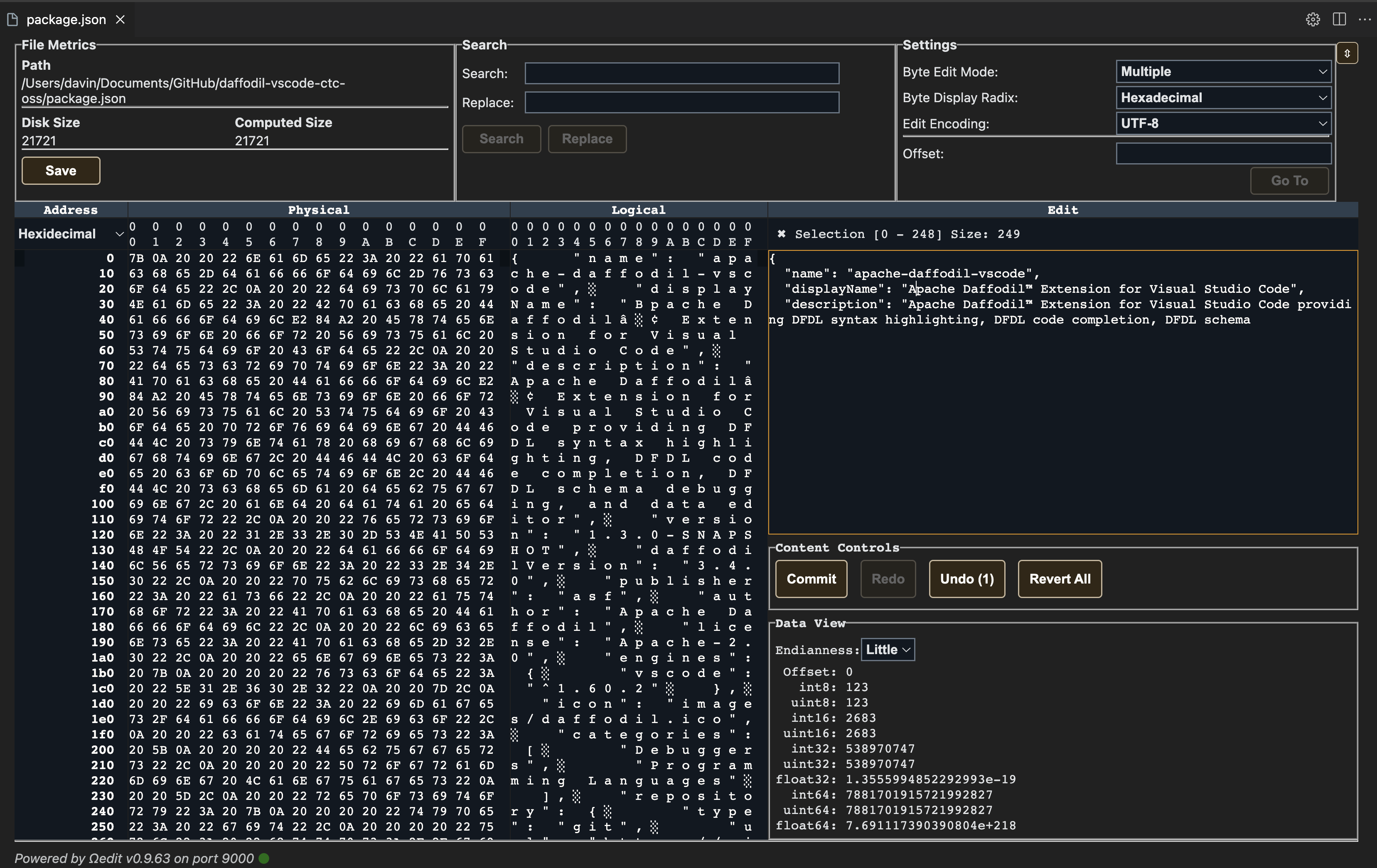Image resolution: width=1377 pixels, height=868 pixels.
Task: Click the Offset: 0 line in Data View
Action: tap(818, 672)
